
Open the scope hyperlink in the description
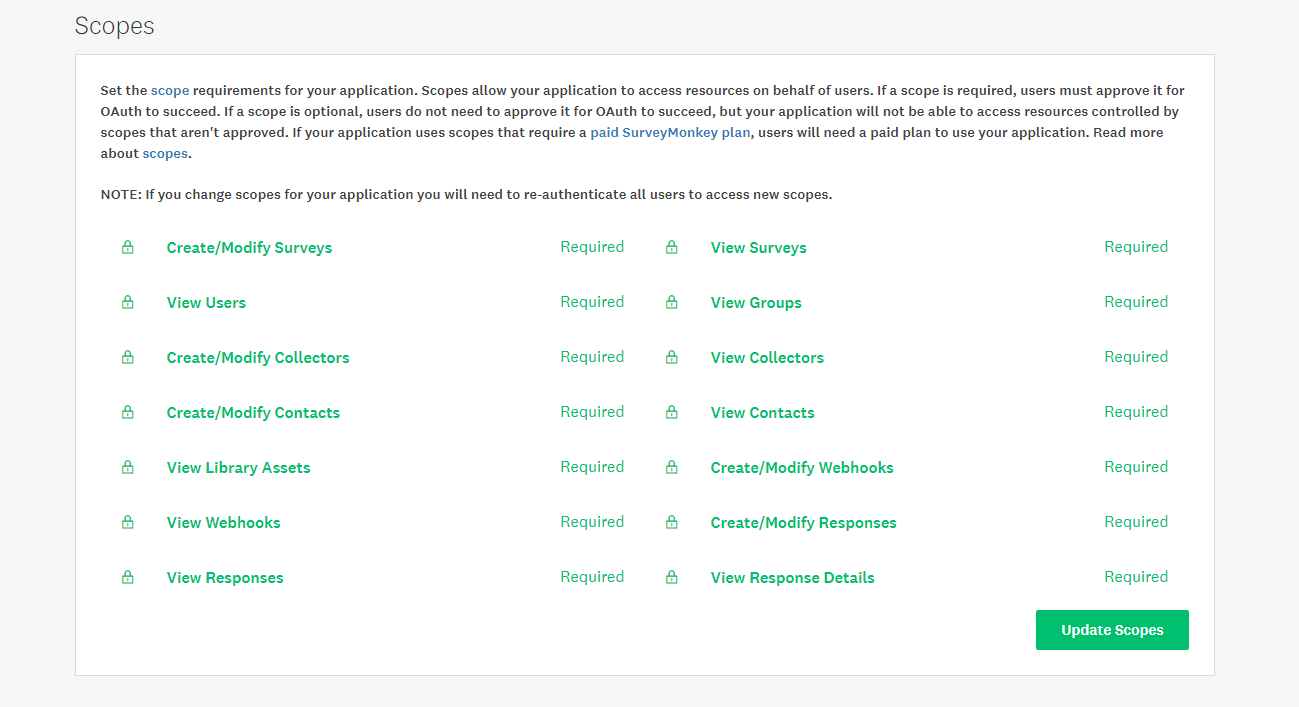tap(170, 90)
